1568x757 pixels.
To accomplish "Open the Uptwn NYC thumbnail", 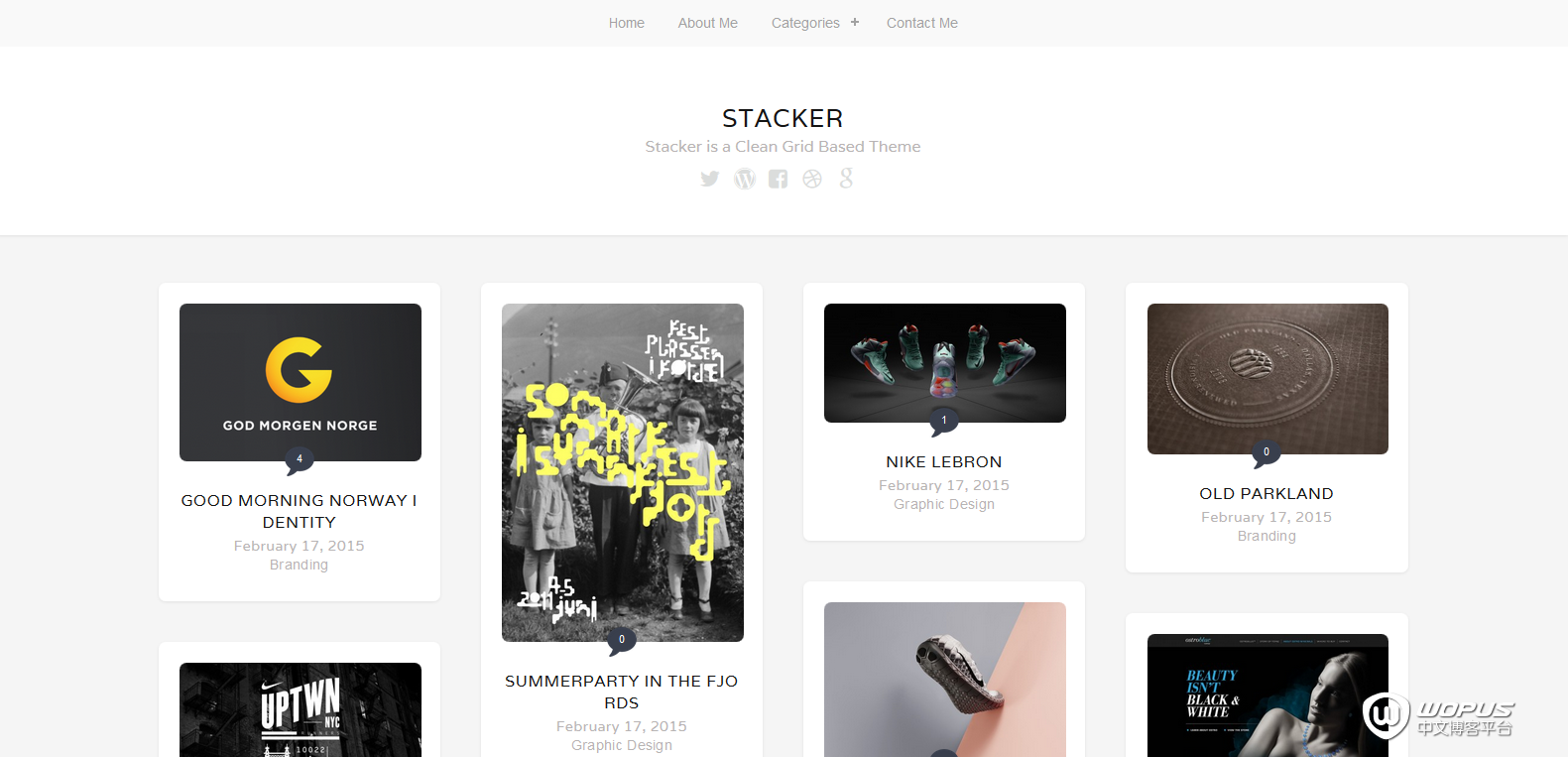I will tap(301, 709).
